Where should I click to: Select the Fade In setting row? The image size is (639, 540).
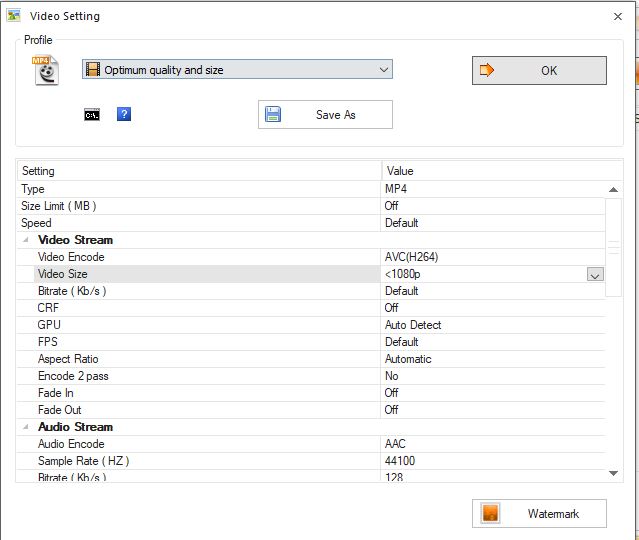click(x=56, y=393)
